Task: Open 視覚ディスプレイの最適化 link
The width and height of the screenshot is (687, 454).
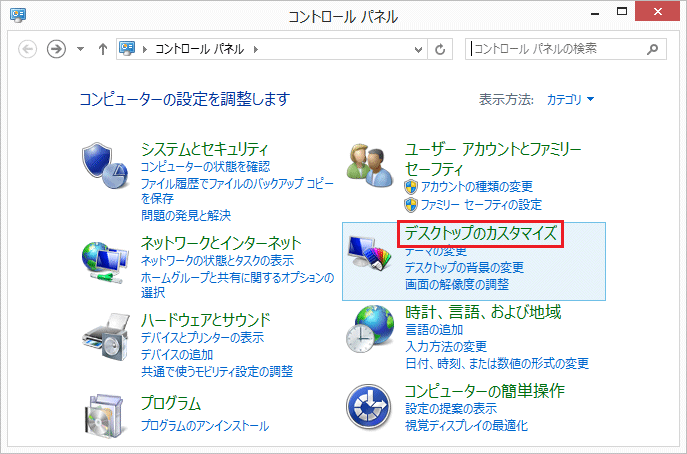Action: tap(466, 426)
